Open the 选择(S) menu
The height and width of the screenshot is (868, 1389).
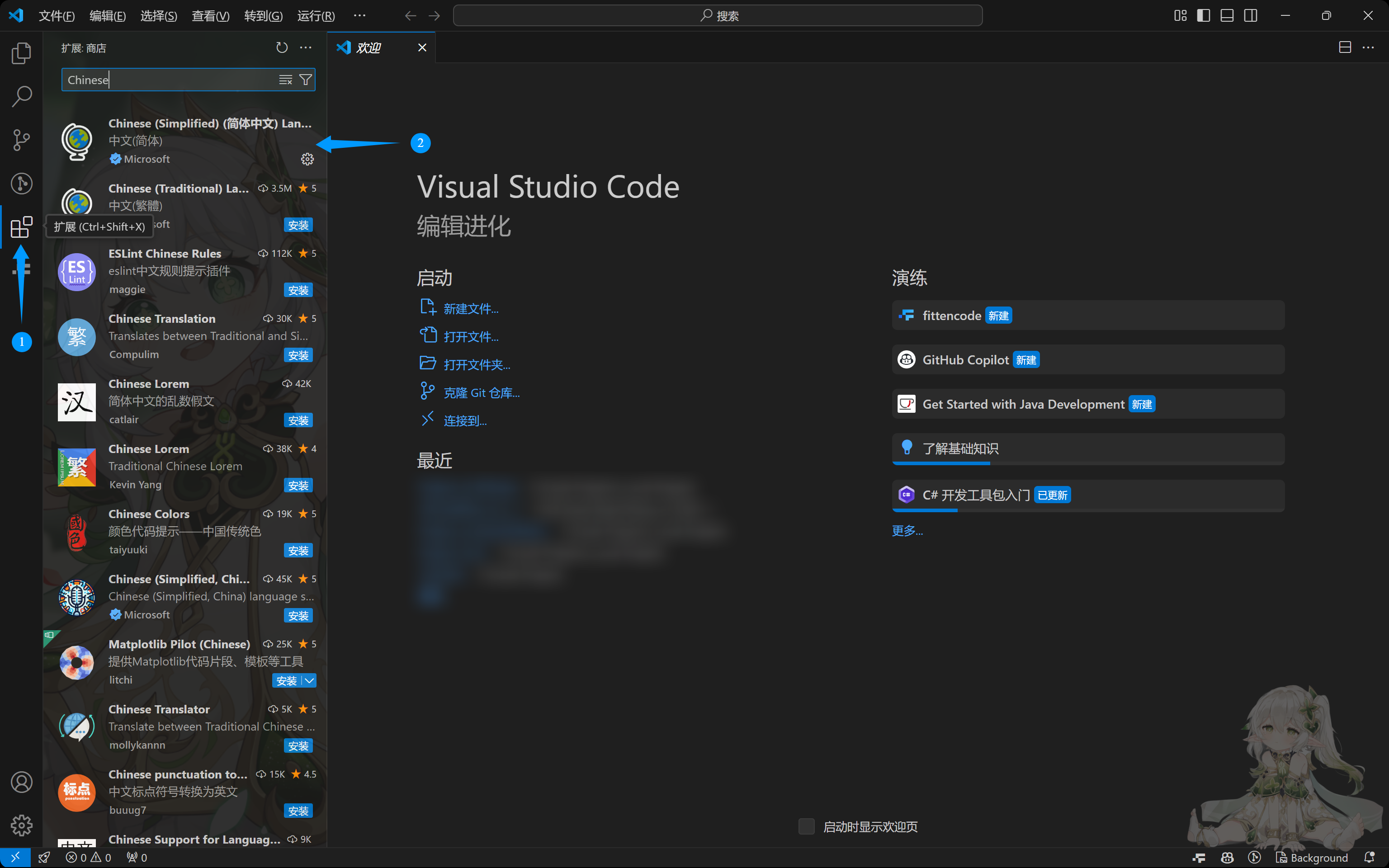click(158, 16)
